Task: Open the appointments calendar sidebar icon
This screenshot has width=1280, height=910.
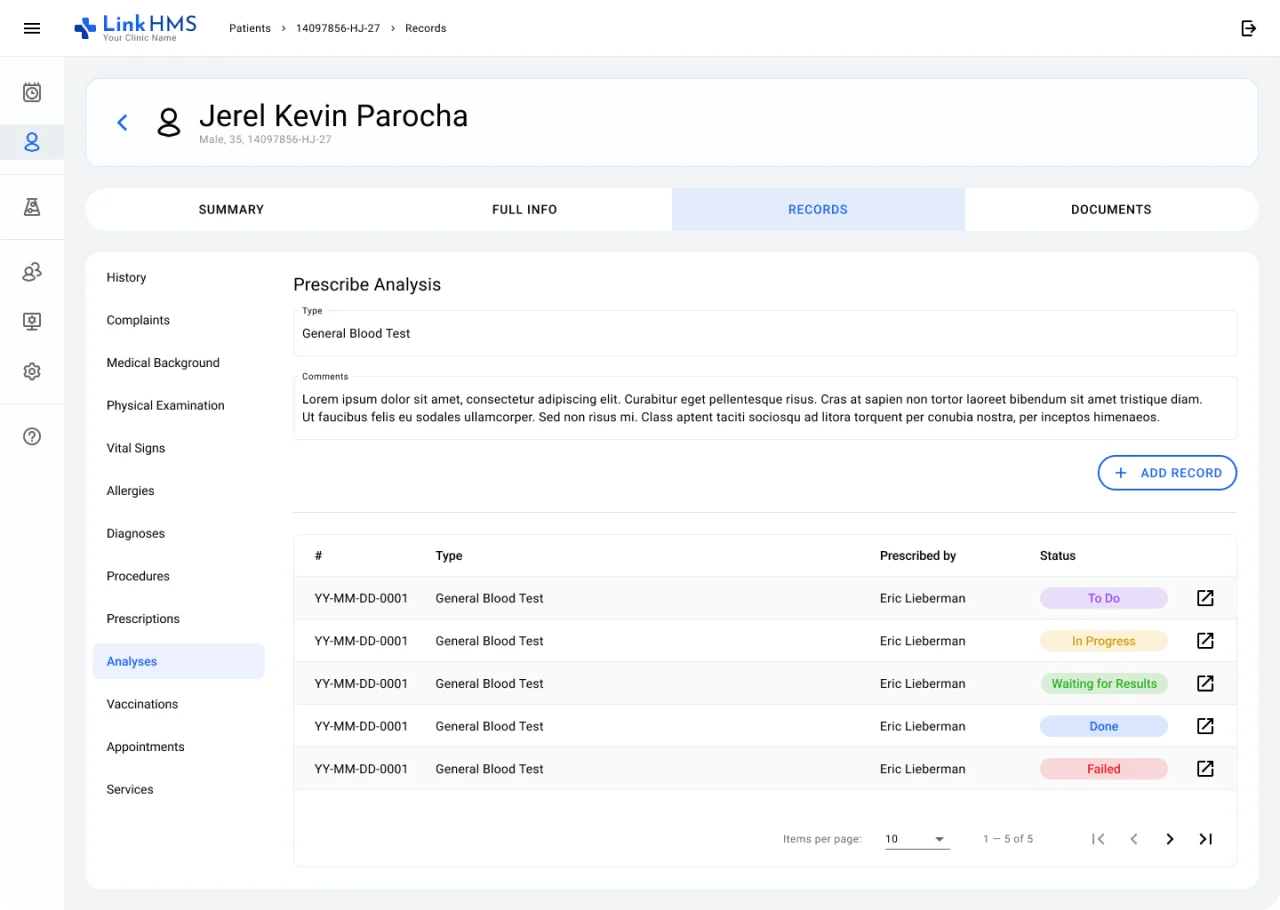Action: 32,92
